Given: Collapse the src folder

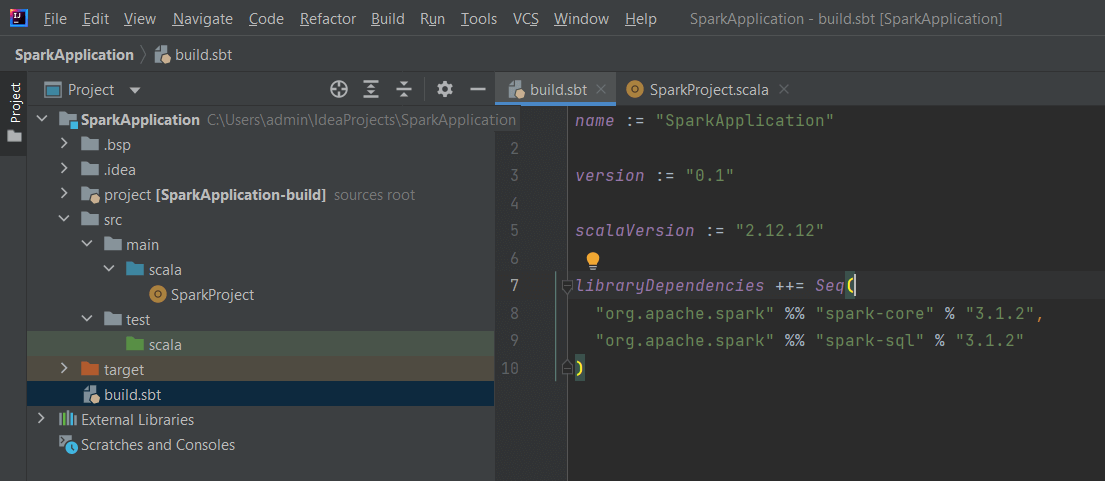Looking at the screenshot, I should pos(65,219).
